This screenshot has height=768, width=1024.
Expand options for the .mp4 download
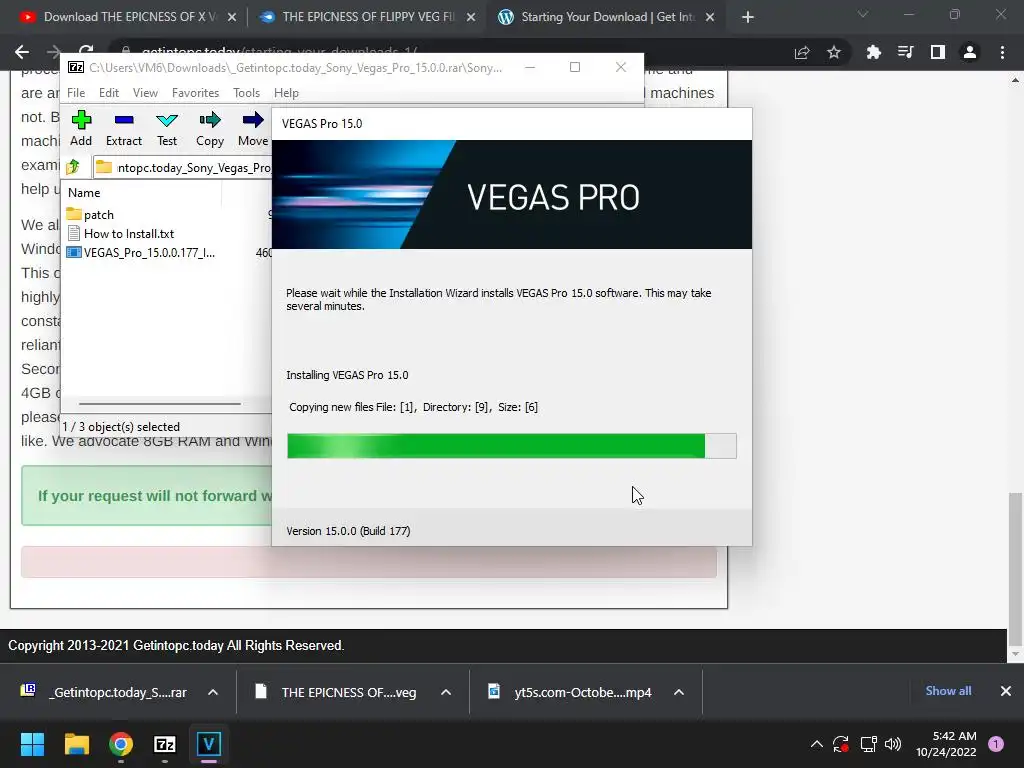pyautogui.click(x=679, y=692)
